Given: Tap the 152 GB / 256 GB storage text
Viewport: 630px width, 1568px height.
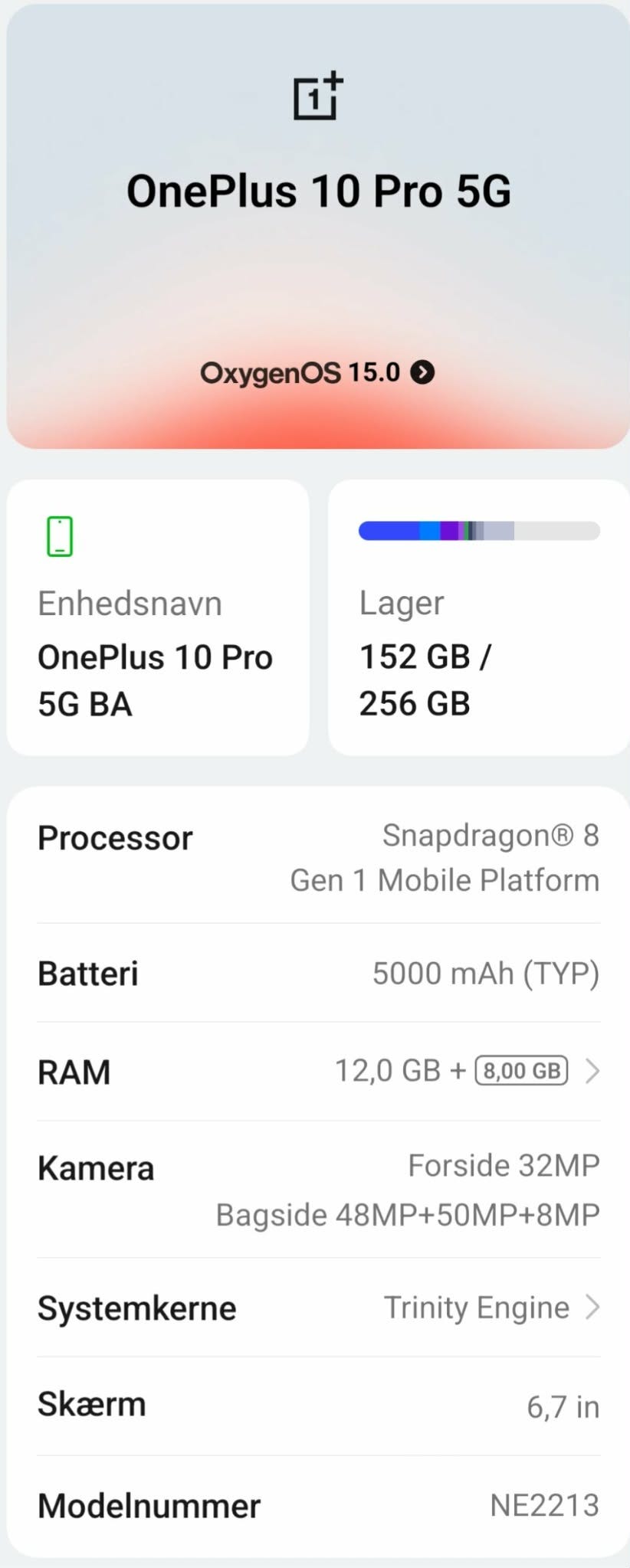Looking at the screenshot, I should (425, 680).
